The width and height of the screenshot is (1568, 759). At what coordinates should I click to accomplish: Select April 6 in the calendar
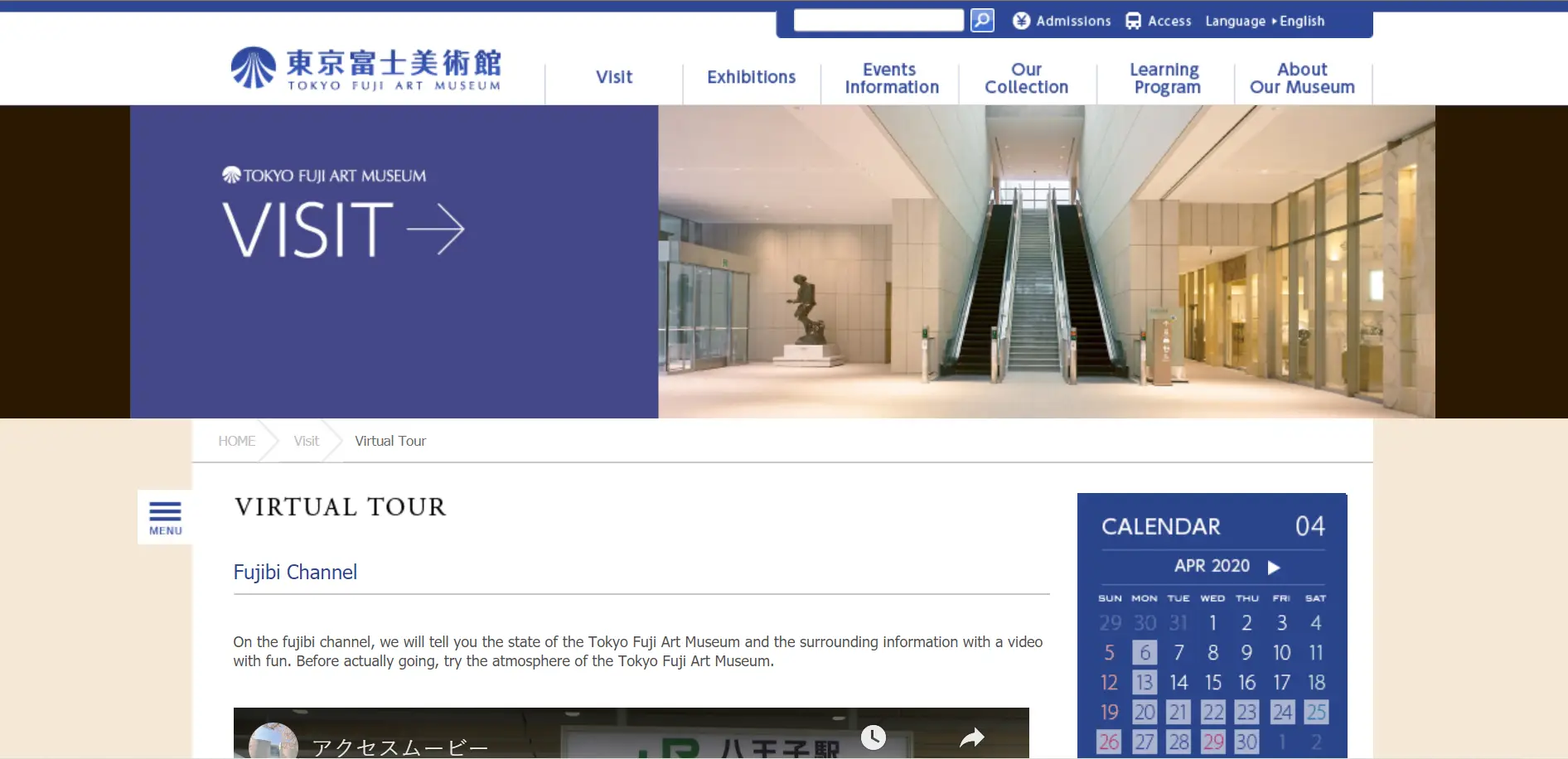click(x=1145, y=652)
